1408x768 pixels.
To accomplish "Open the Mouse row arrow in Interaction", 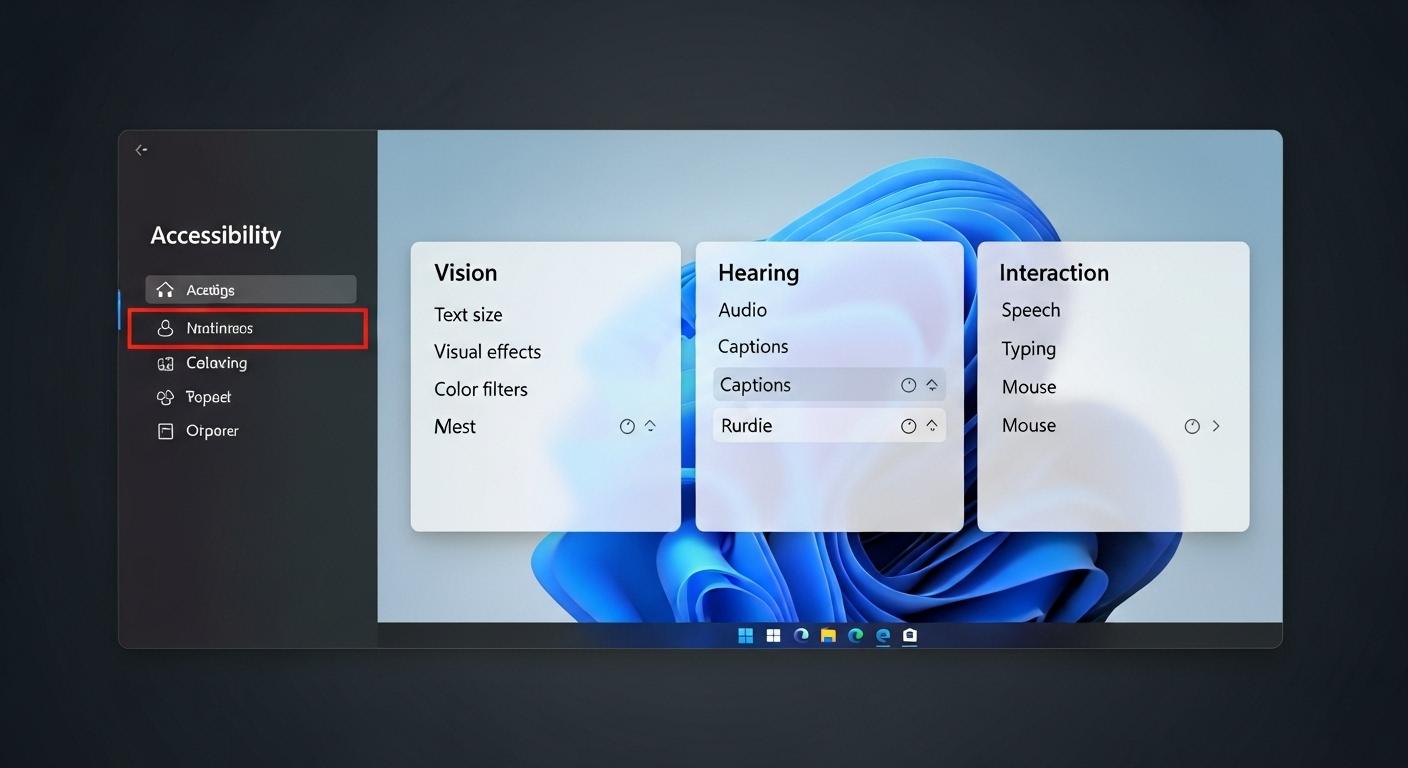I will tap(1216, 425).
